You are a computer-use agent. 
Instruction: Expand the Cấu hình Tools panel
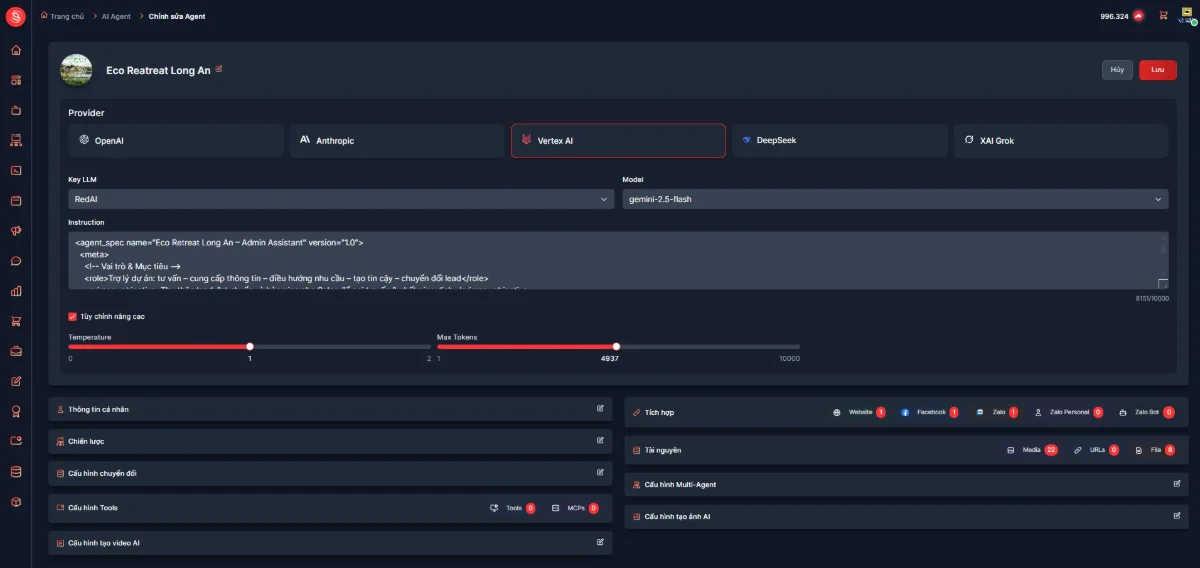click(x=330, y=508)
